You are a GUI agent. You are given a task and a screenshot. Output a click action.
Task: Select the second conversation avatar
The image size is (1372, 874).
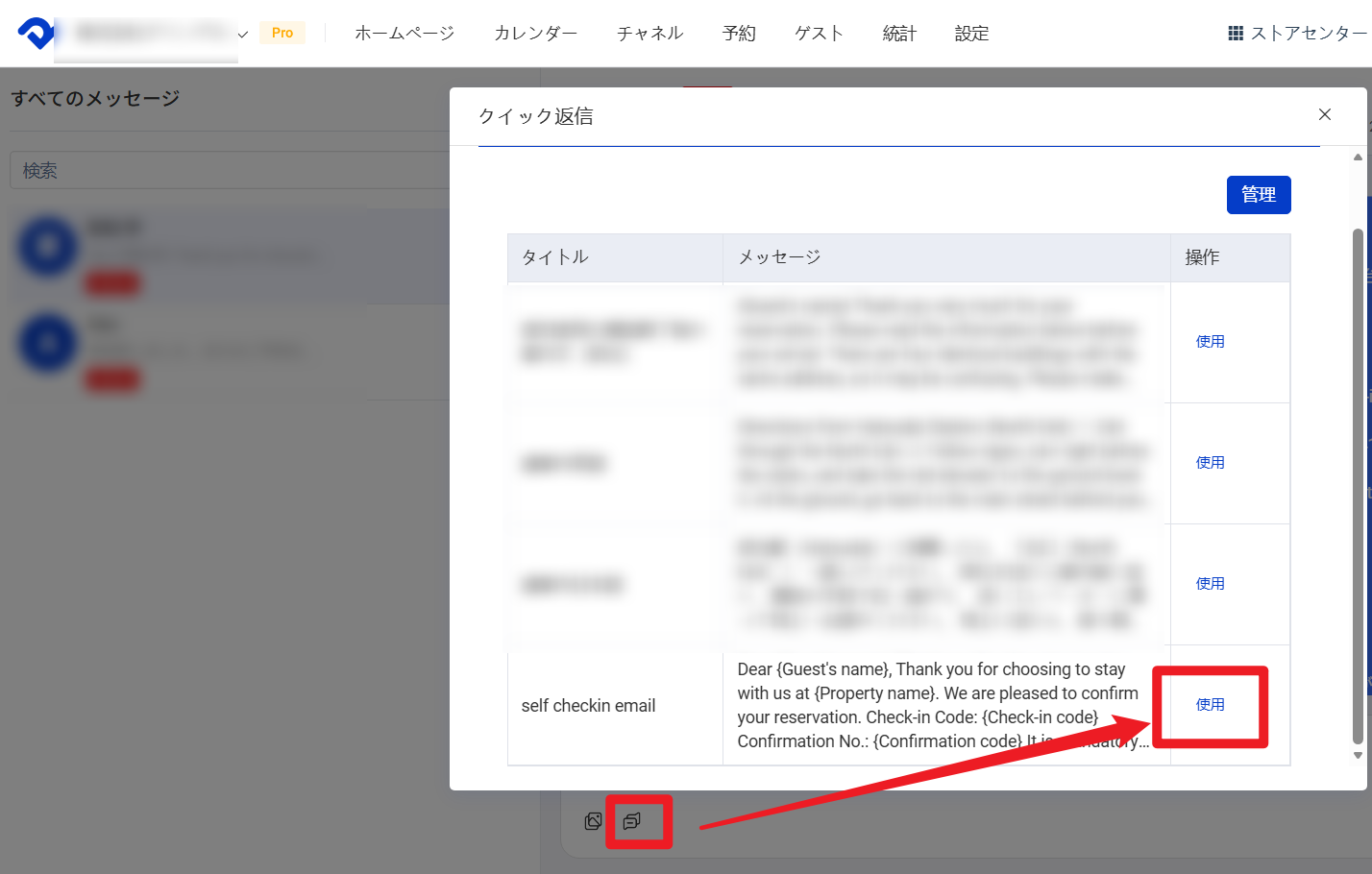[47, 344]
